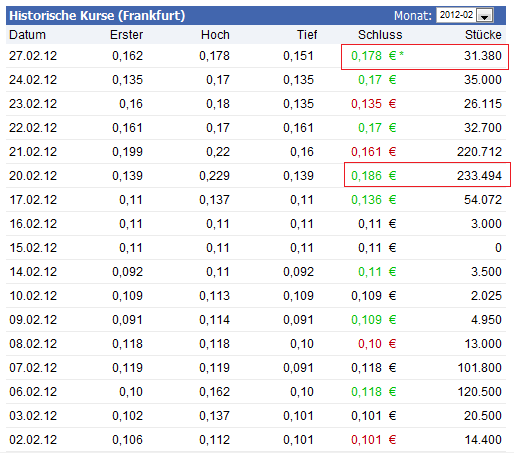Click the Historische Kurse (Frankfurt) title

pyautogui.click(x=97, y=16)
